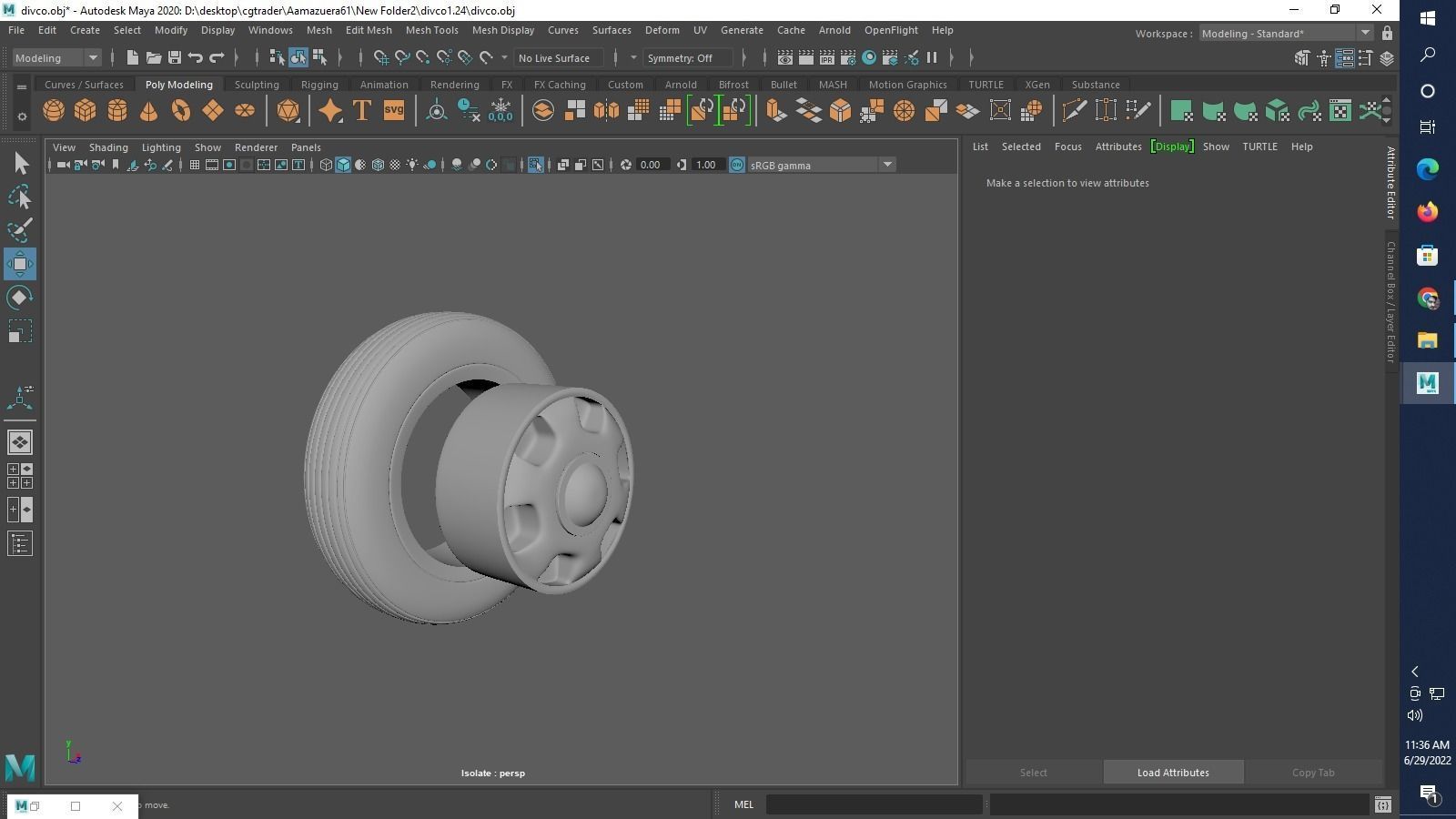Viewport: 1456px width, 819px height.
Task: Open the Channel Box / Layer Editor tab
Action: pyautogui.click(x=1390, y=301)
